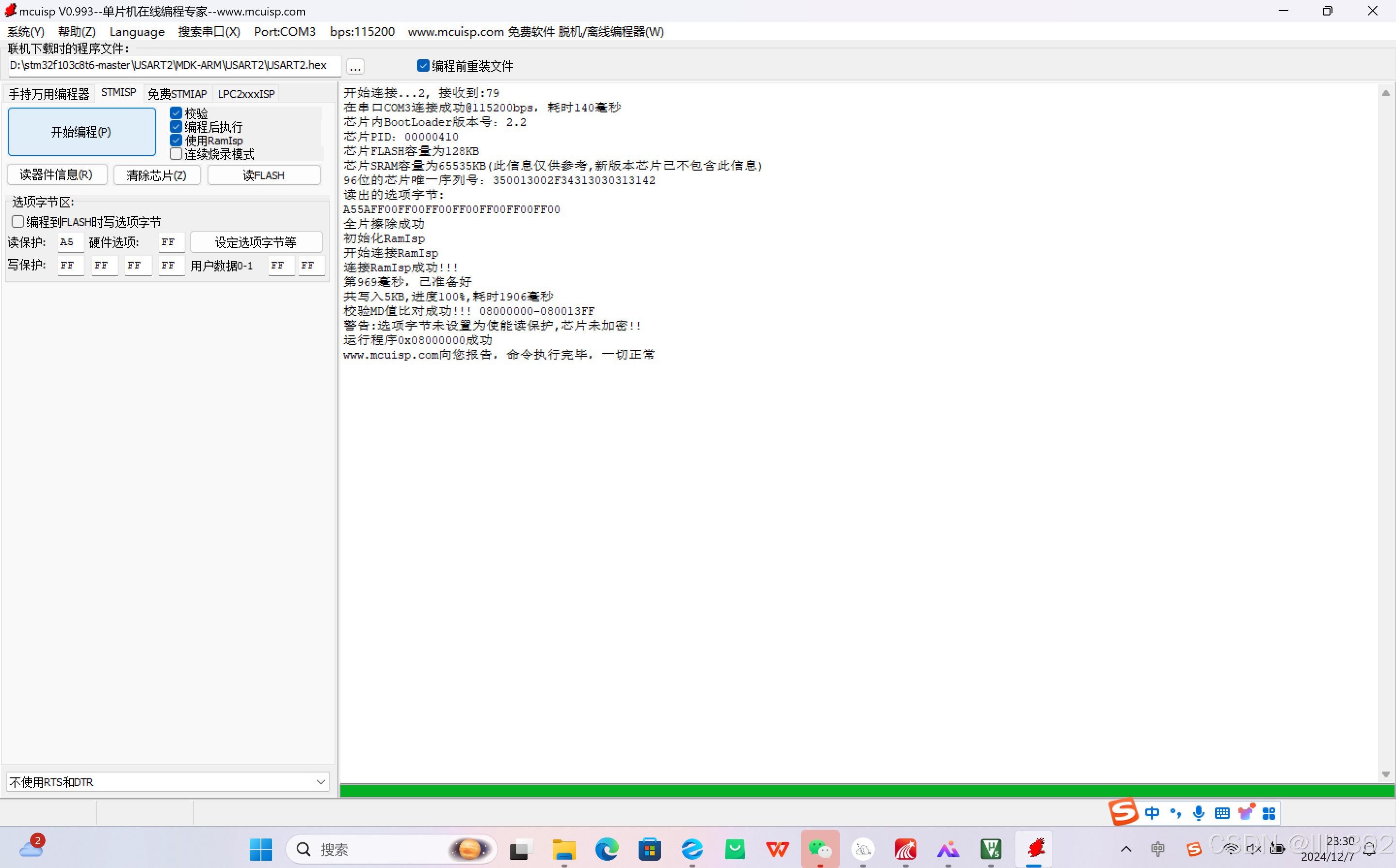Click the 开始编程(P) button

81,131
